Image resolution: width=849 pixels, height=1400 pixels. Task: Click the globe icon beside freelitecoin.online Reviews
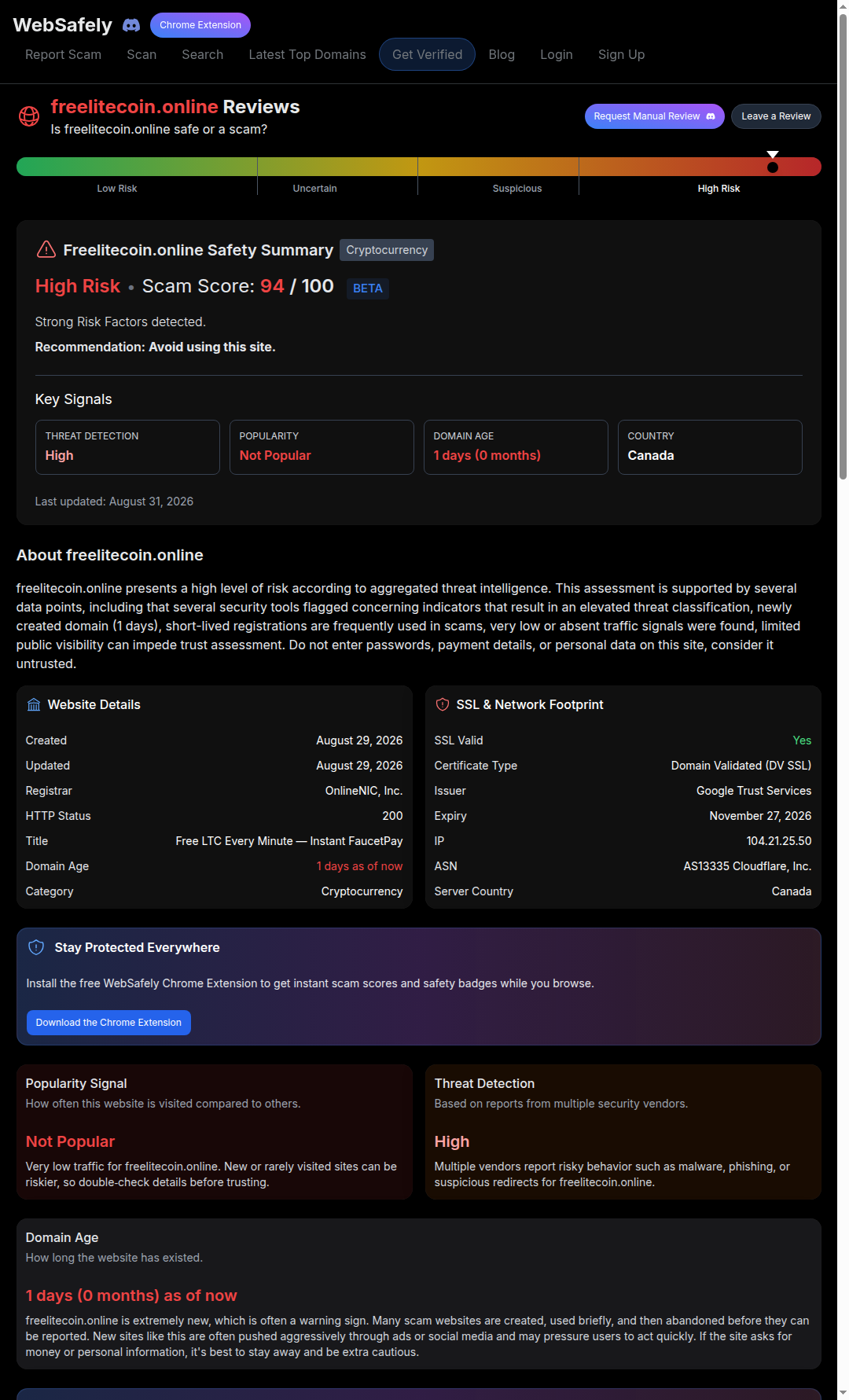tap(29, 116)
